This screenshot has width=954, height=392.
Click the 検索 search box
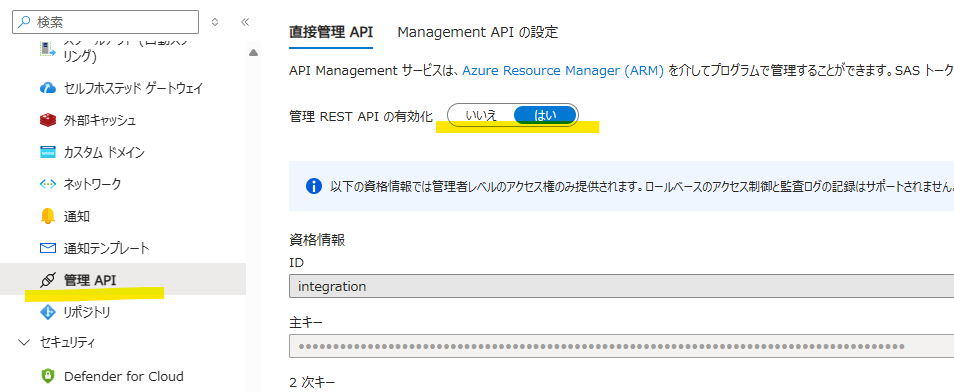click(x=105, y=22)
